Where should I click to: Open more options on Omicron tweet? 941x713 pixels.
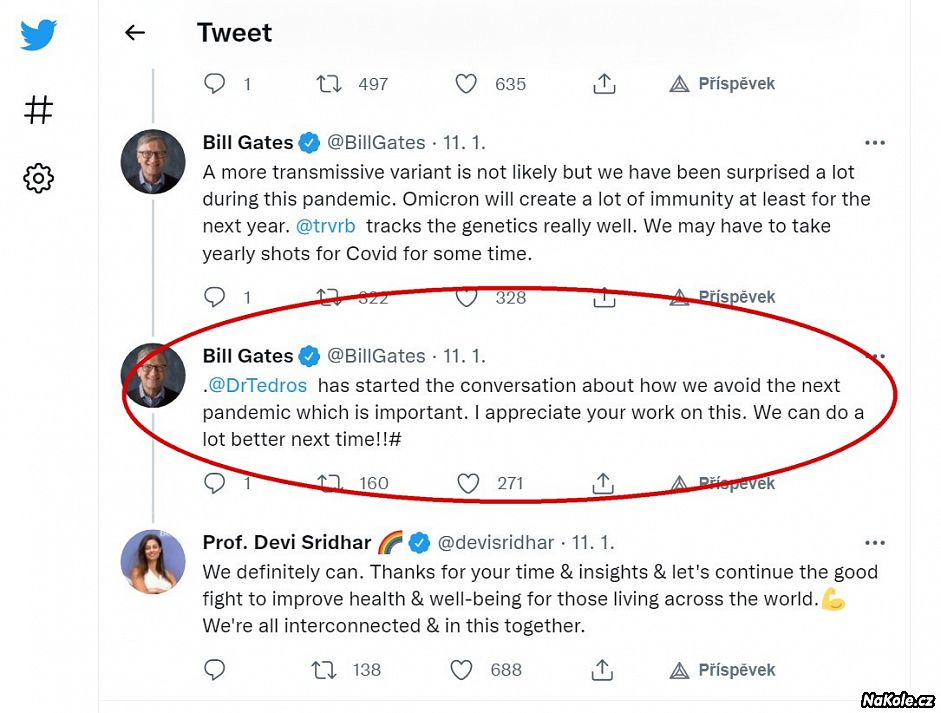click(875, 143)
